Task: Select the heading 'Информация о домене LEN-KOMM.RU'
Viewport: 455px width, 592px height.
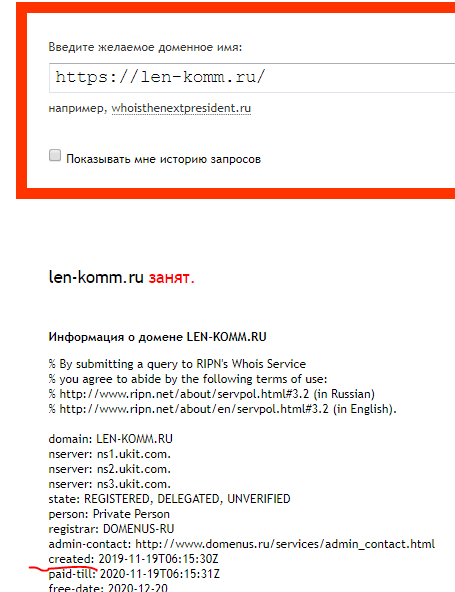Action: point(157,337)
